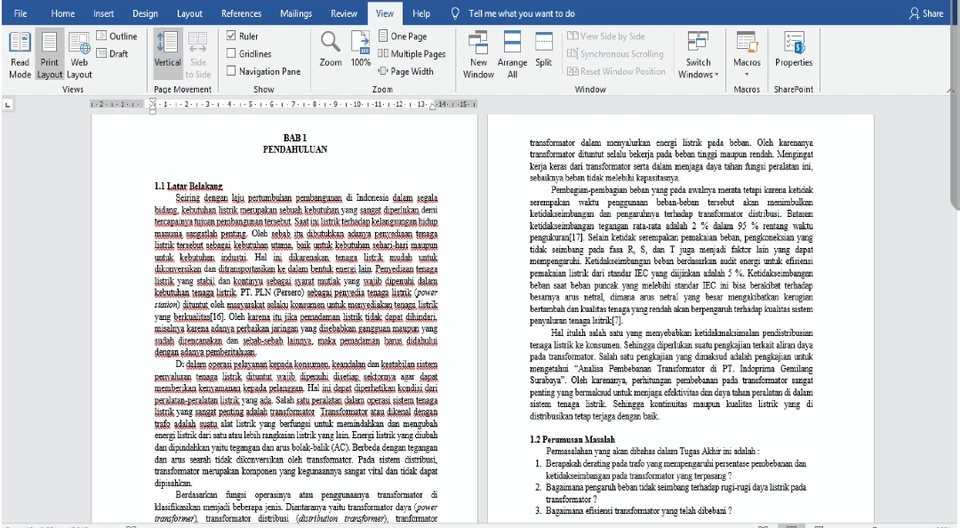Select Vertical page movement
The width and height of the screenshot is (960, 528).
[167, 55]
